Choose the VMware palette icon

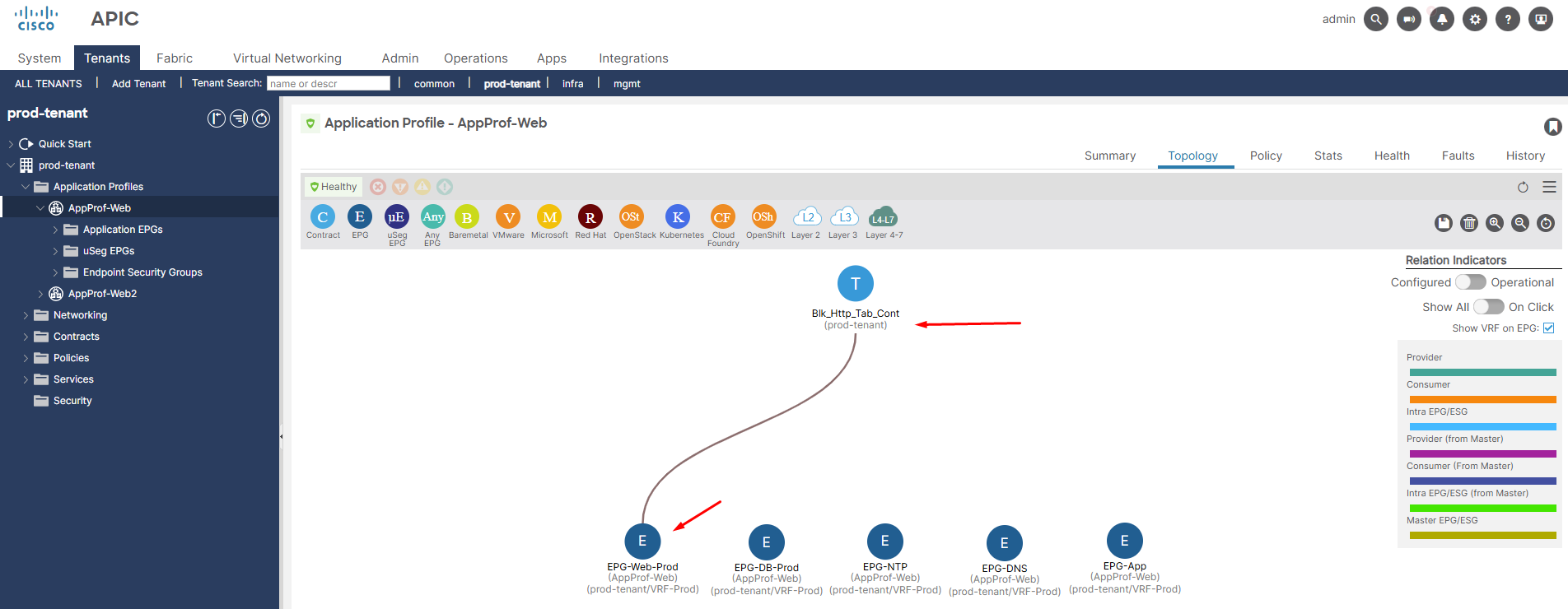point(508,217)
